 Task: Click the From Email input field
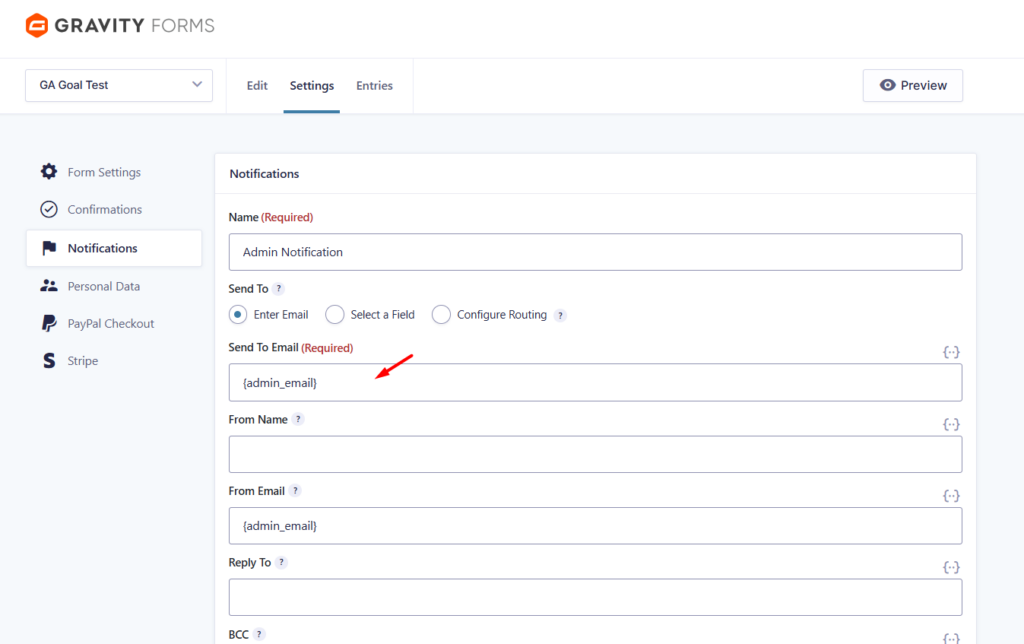pyautogui.click(x=595, y=526)
